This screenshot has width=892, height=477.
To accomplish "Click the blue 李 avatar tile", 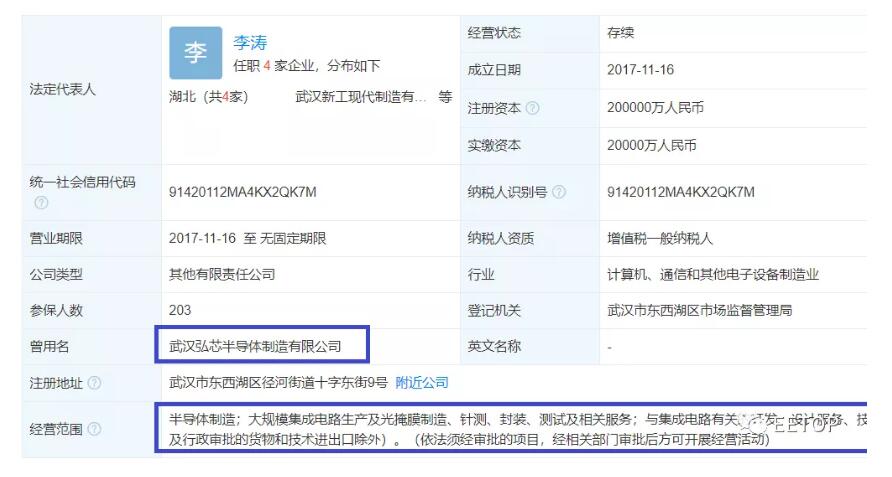I will pyautogui.click(x=196, y=53).
